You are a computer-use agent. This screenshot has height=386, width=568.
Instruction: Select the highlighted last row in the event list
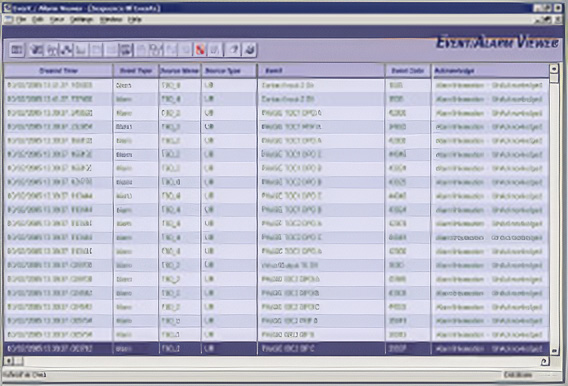click(277, 349)
